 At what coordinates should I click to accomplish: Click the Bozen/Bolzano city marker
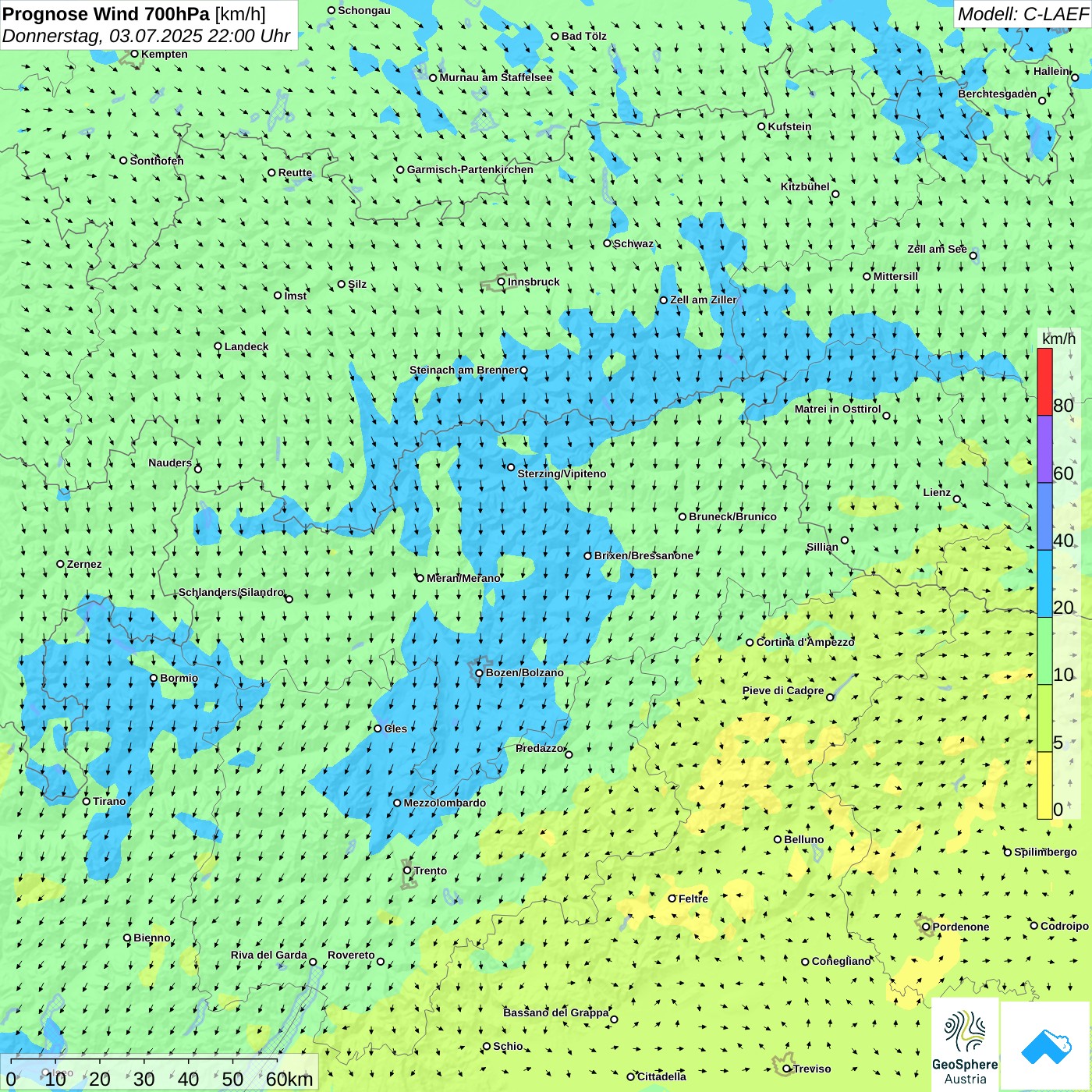click(x=480, y=672)
